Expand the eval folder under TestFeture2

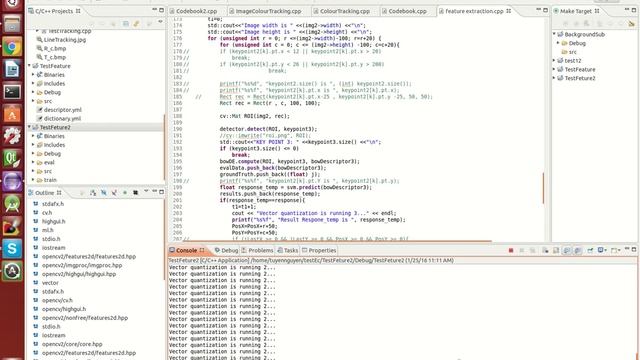click(x=33, y=162)
